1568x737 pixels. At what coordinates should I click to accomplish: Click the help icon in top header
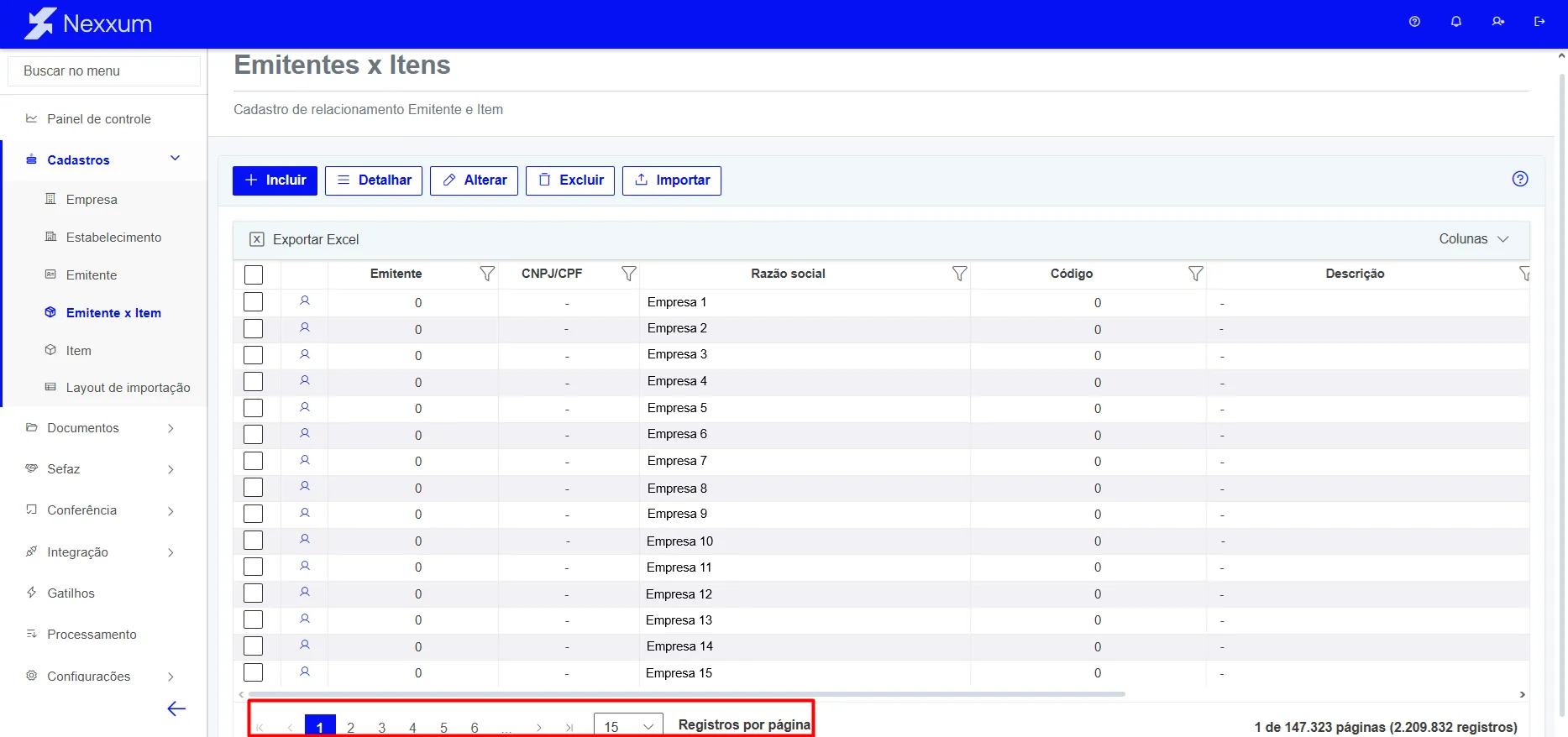pos(1414,22)
